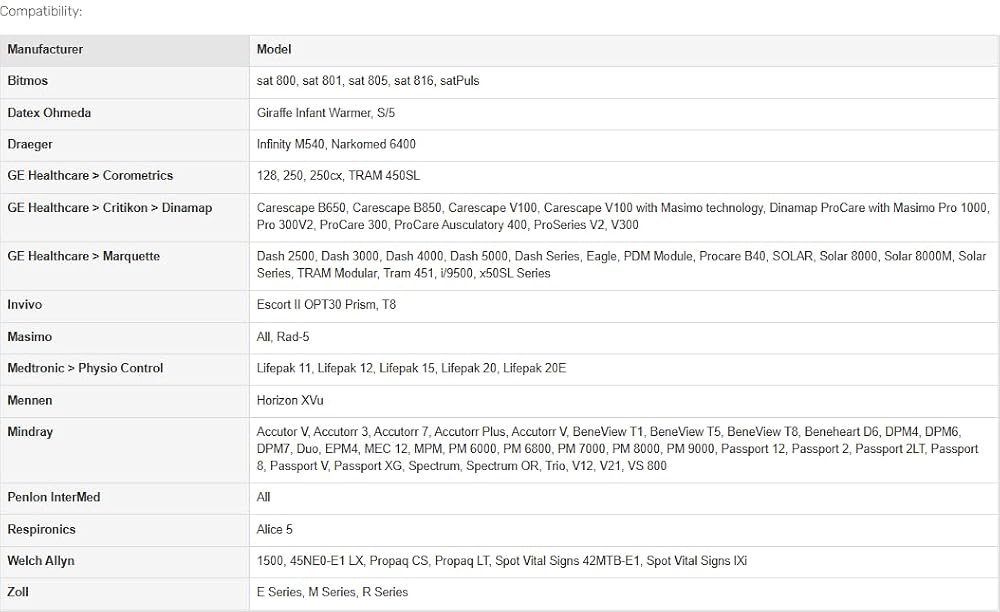Image resolution: width=1000 pixels, height=612 pixels.
Task: Click the Invivo manufacturer cell
Action: click(x=124, y=306)
